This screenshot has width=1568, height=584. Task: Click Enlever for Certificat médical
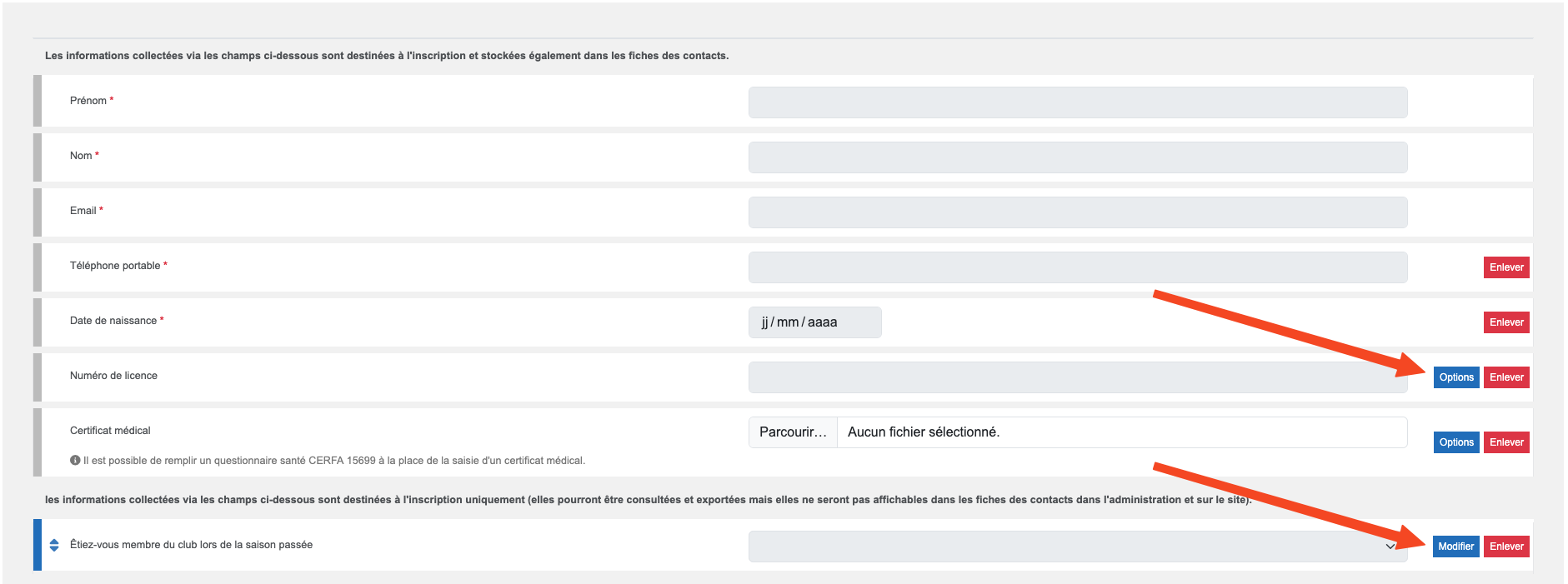point(1506,442)
